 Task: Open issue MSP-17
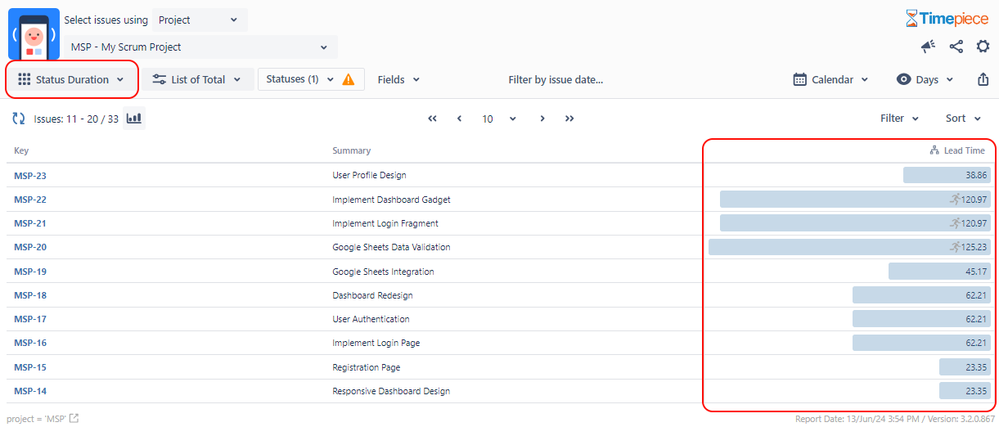30,319
